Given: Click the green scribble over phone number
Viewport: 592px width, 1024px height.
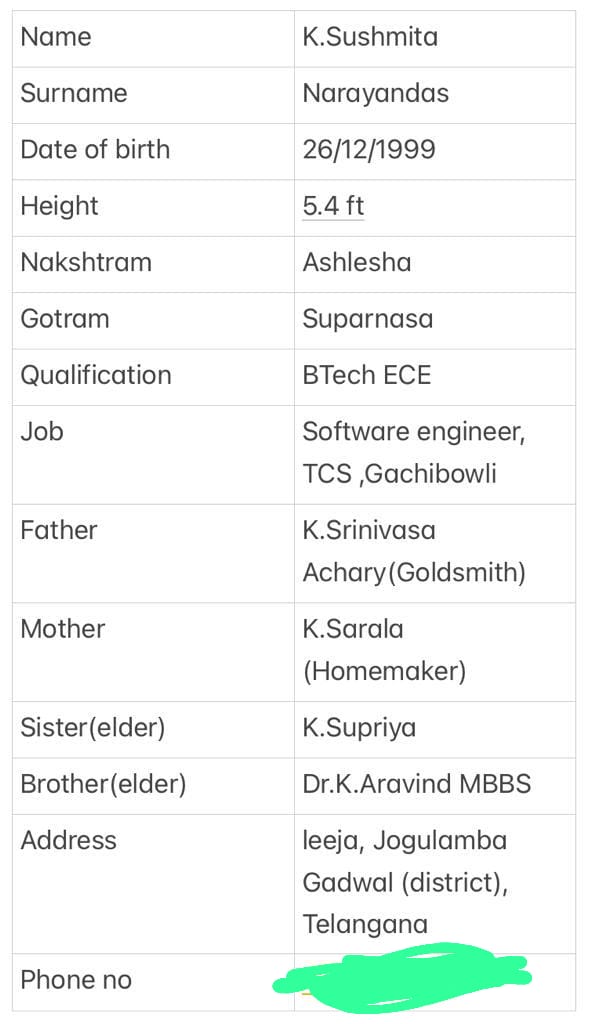Looking at the screenshot, I should point(402,976).
